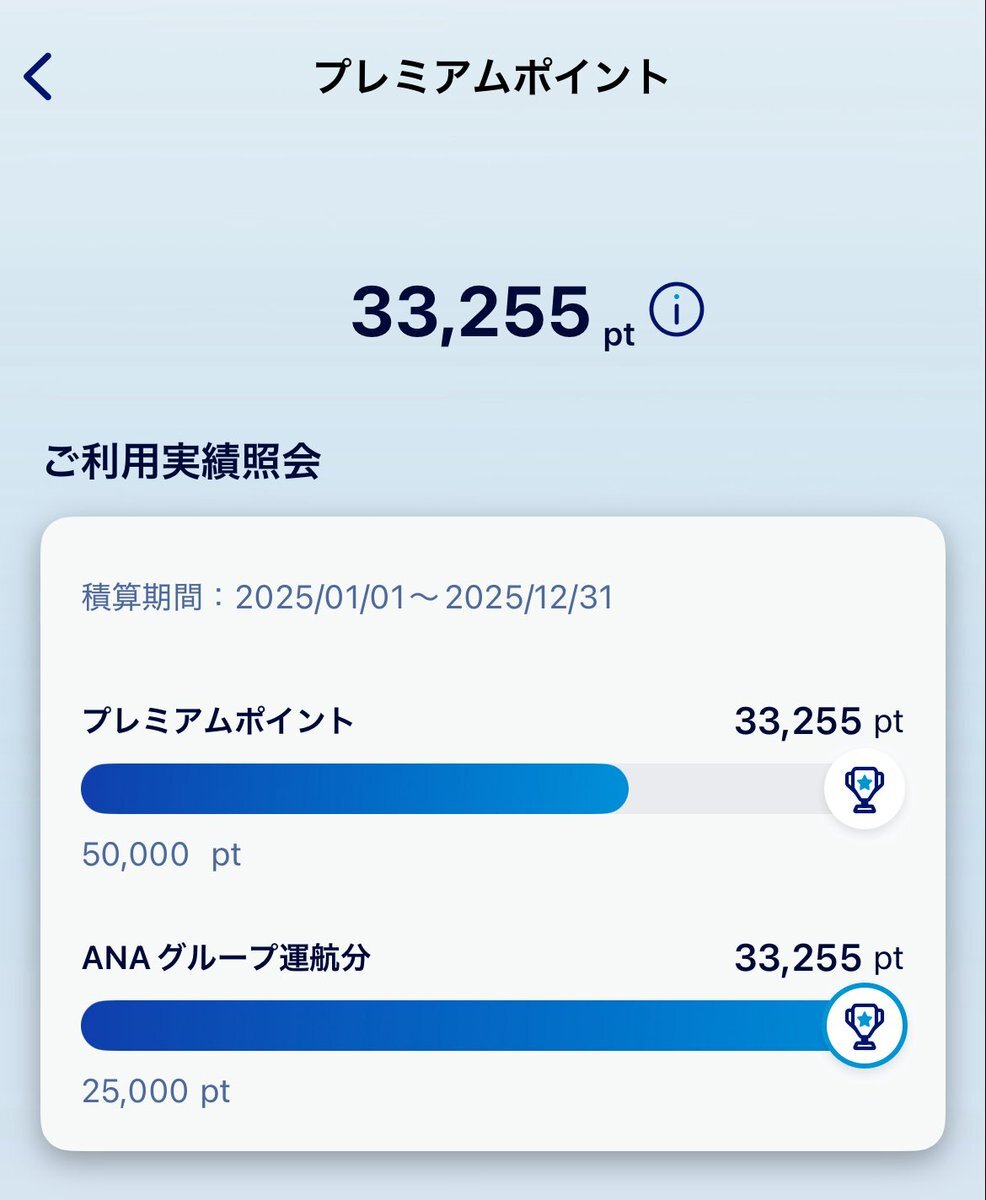
Task: Tap the プレミアムポイント row label
Action: pos(218,721)
